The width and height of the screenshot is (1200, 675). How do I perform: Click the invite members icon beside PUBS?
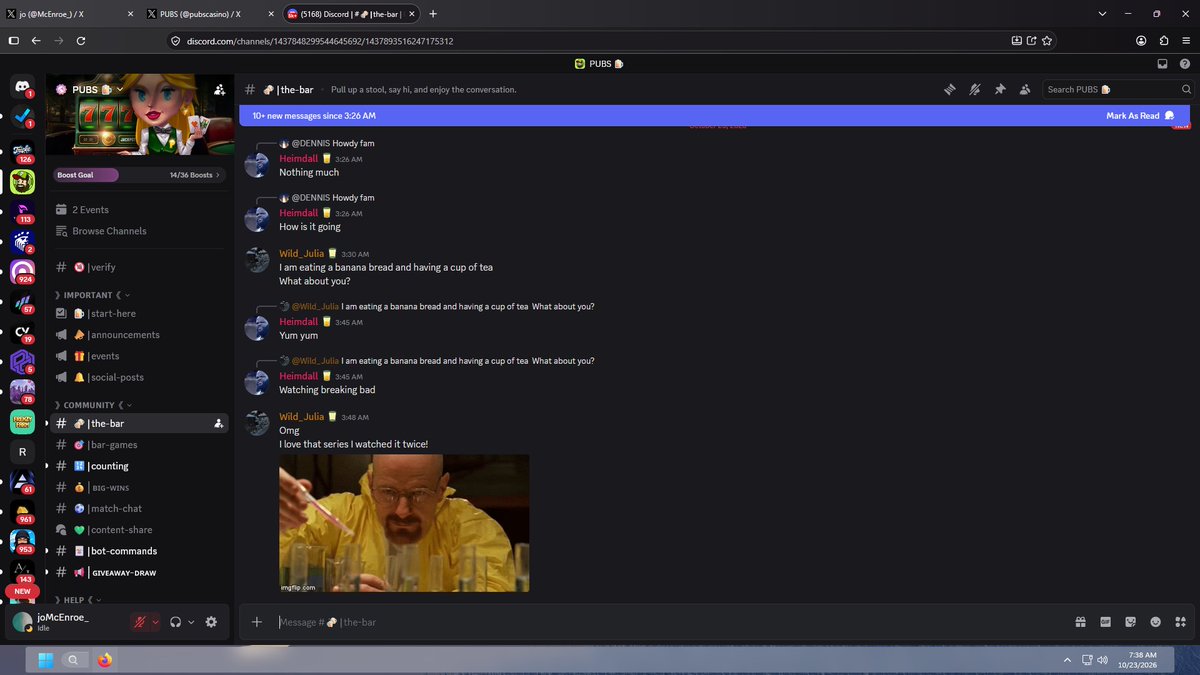coord(219,89)
